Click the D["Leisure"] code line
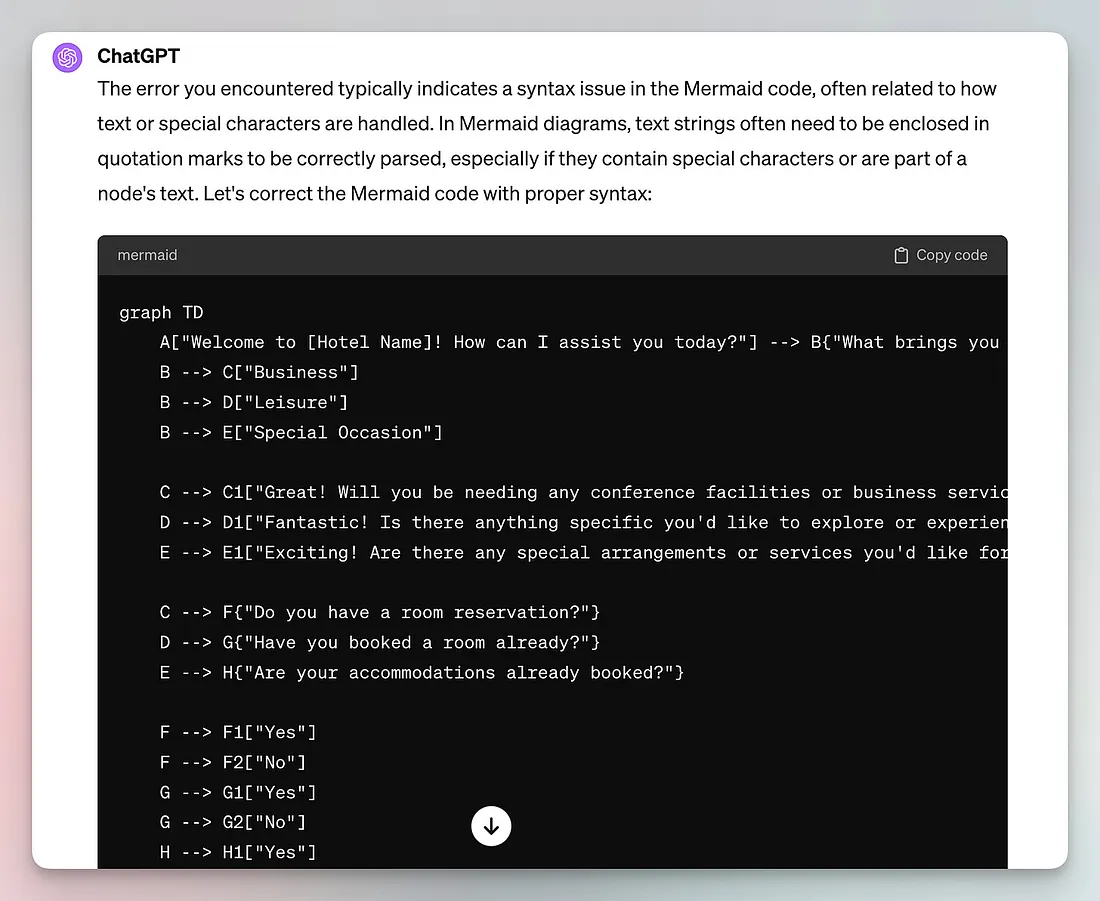Viewport: 1100px width, 901px height. [x=253, y=402]
